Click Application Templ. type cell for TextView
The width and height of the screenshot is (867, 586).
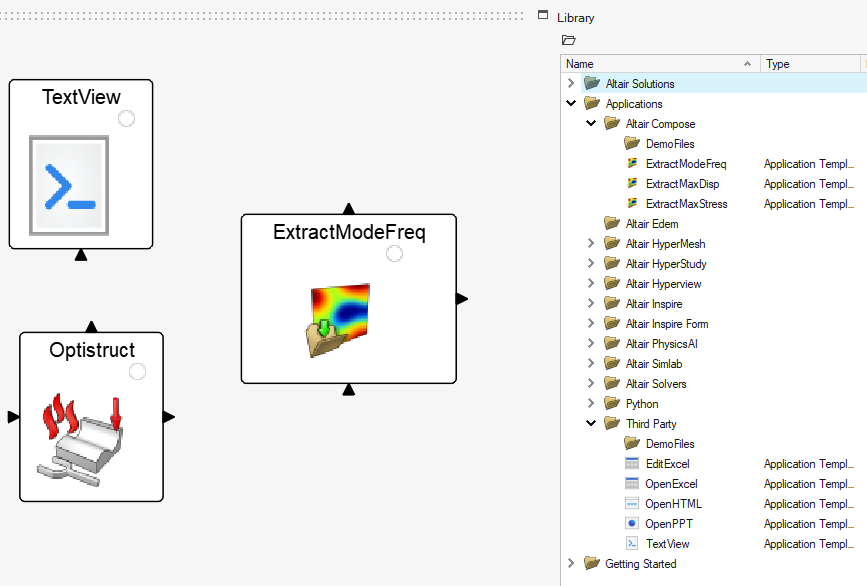[808, 543]
